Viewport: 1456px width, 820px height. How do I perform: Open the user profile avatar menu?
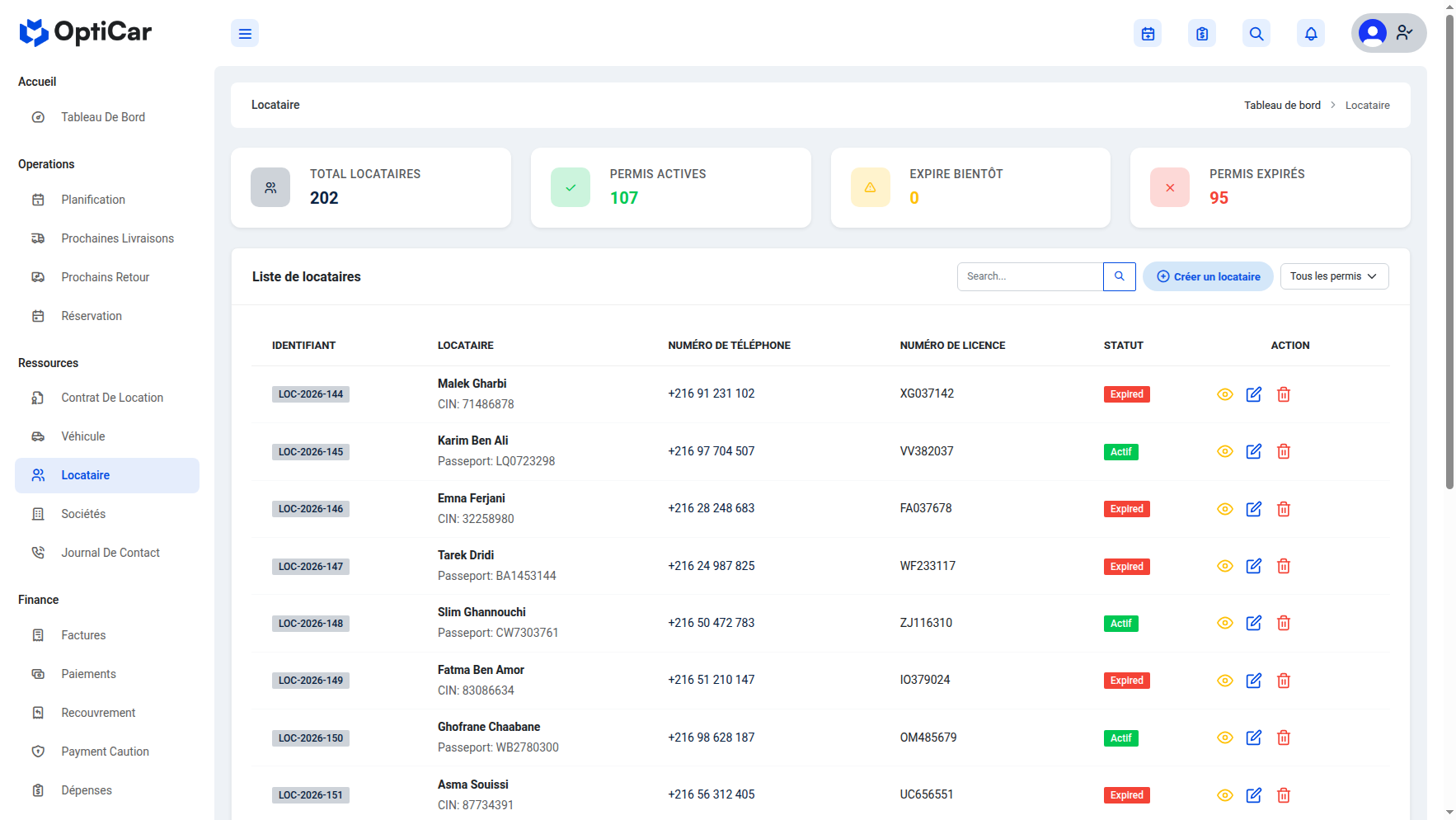pyautogui.click(x=1388, y=33)
